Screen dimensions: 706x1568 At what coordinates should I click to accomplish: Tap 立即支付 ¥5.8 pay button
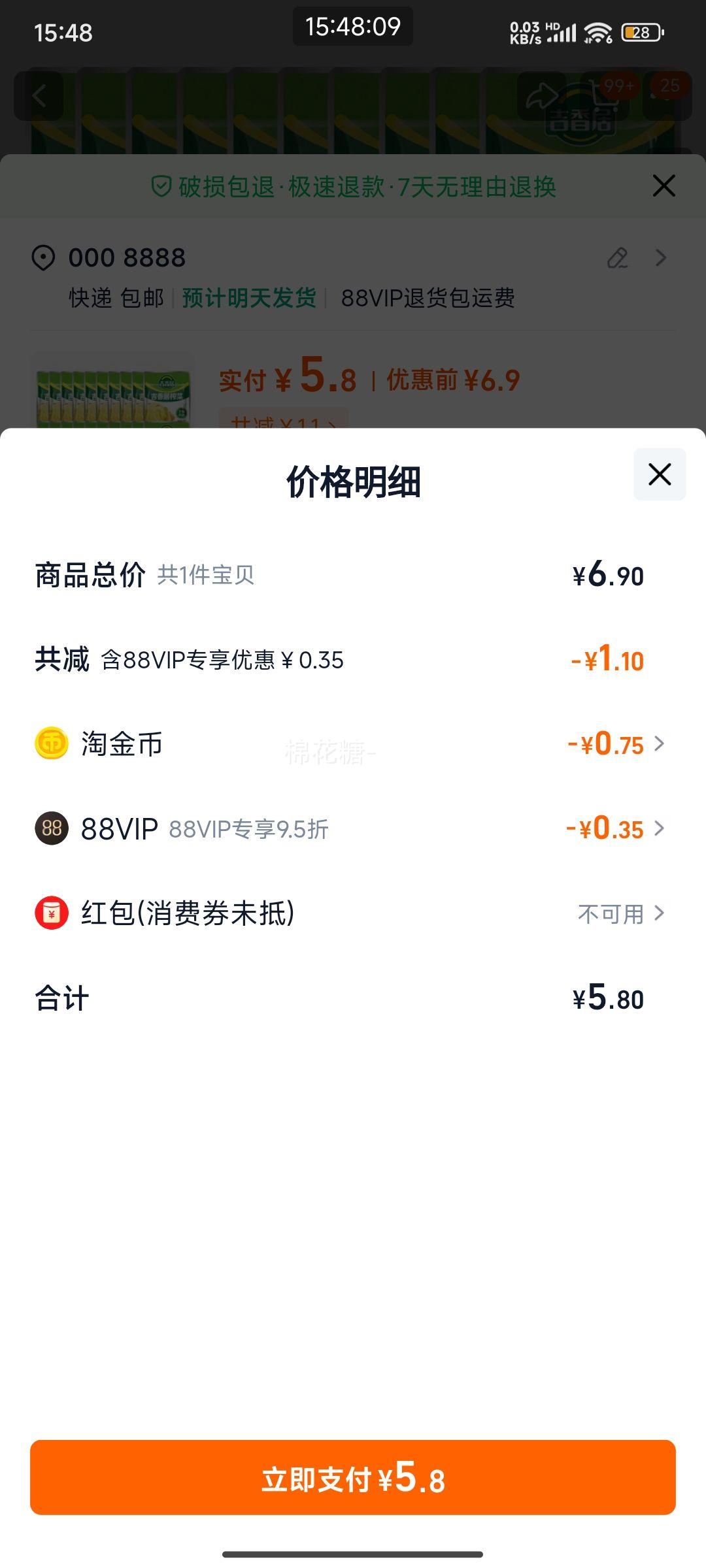[x=353, y=1477]
